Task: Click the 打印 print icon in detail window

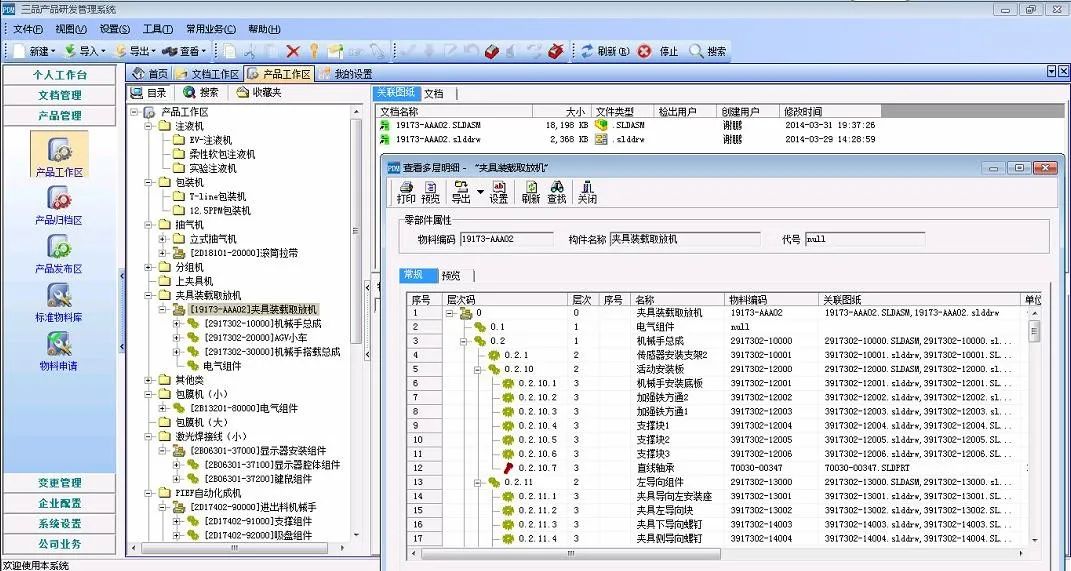Action: click(x=406, y=191)
